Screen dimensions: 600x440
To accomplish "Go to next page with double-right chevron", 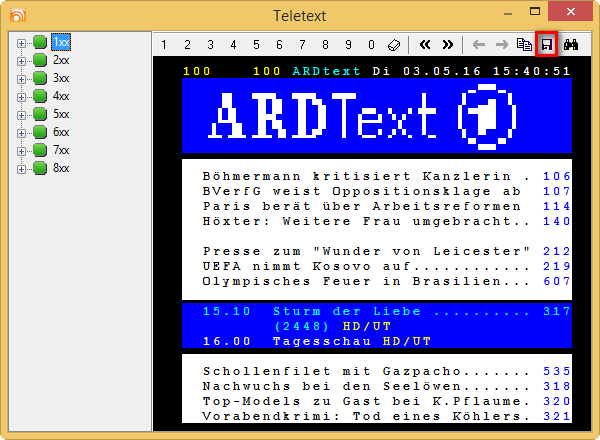I will click(448, 45).
